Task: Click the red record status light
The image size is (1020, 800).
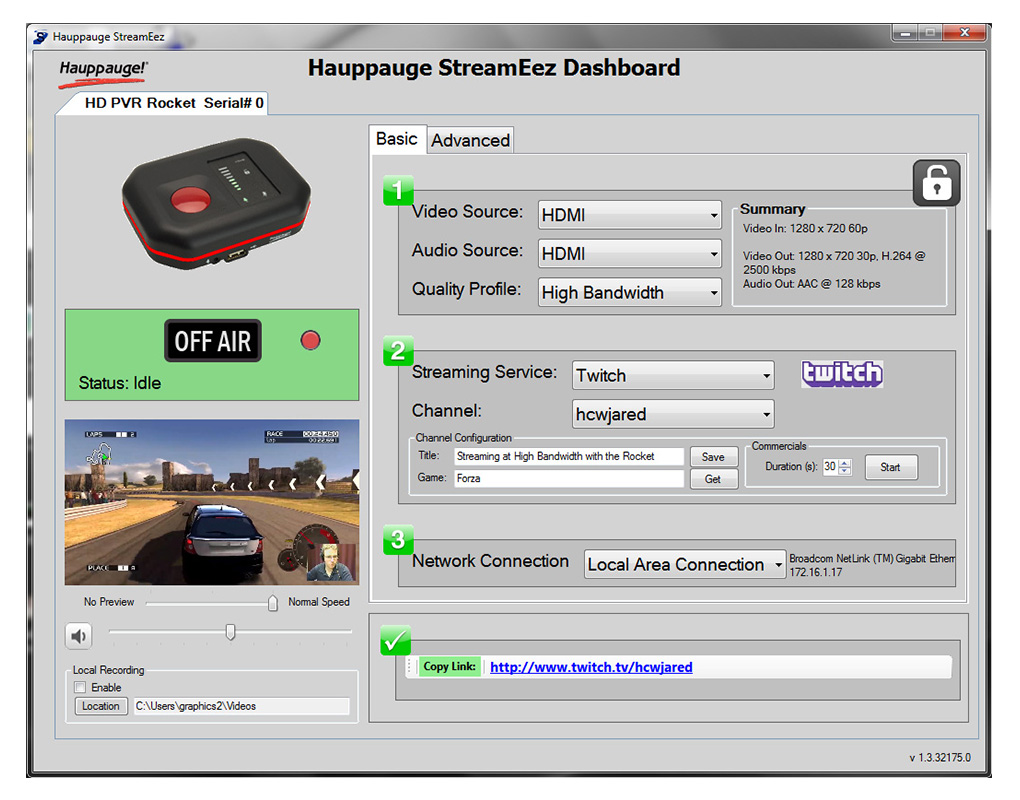Action: coord(311,341)
